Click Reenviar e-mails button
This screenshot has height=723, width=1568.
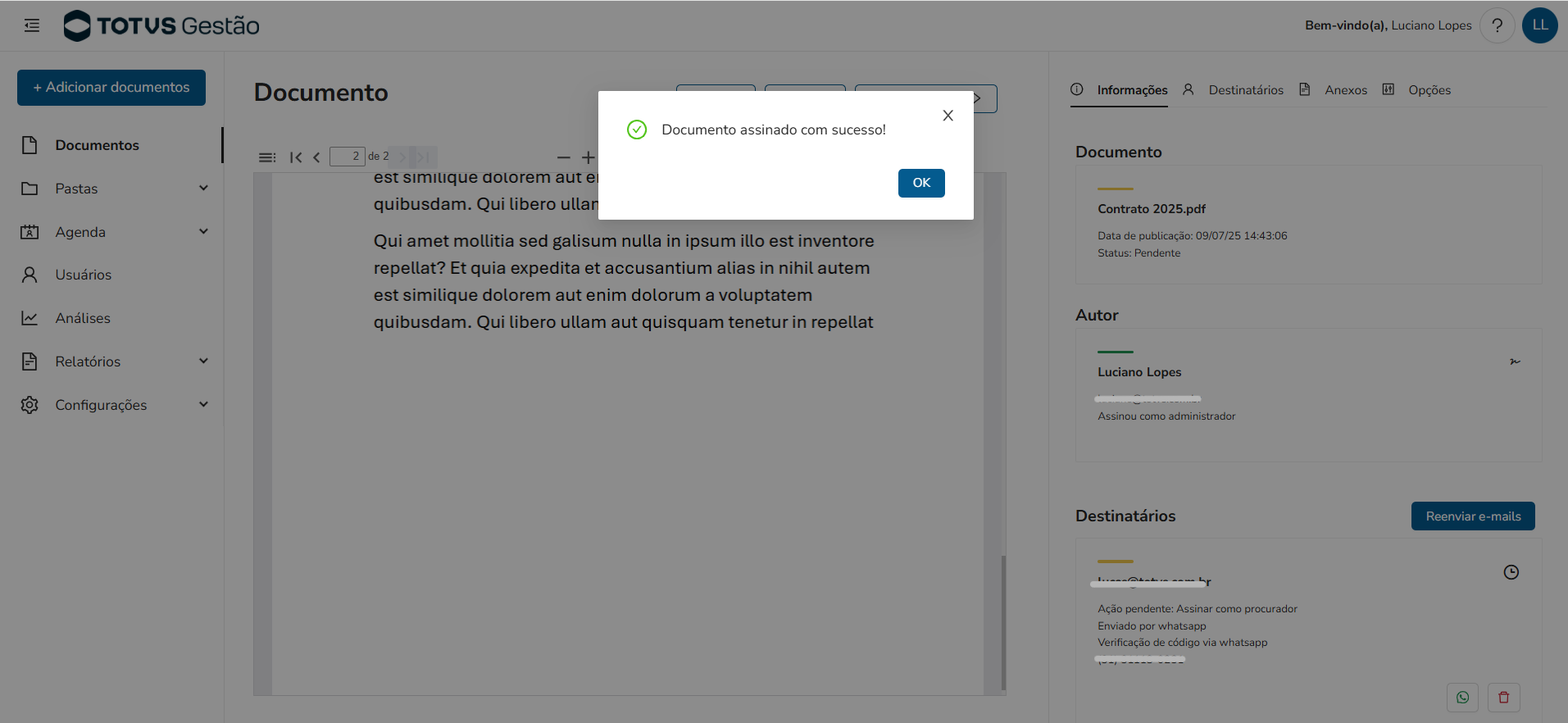(1472, 516)
